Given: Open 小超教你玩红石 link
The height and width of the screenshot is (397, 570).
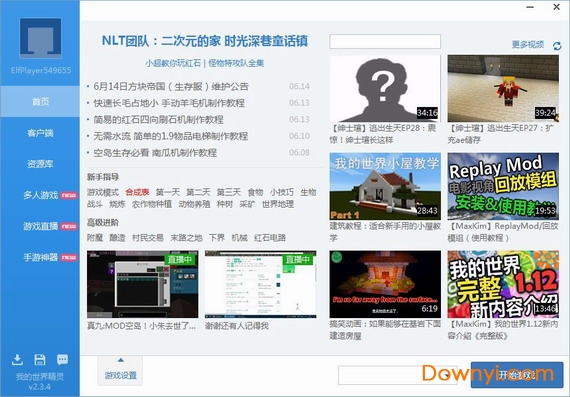Looking at the screenshot, I should pos(173,63).
